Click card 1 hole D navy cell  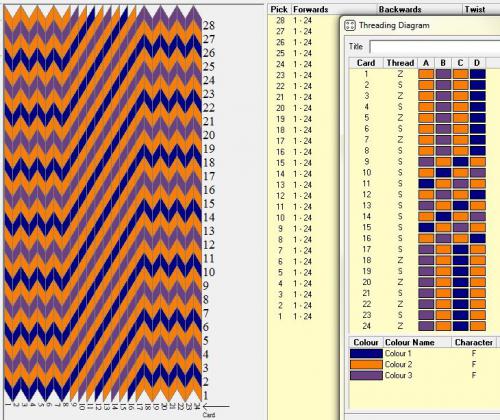478,74
